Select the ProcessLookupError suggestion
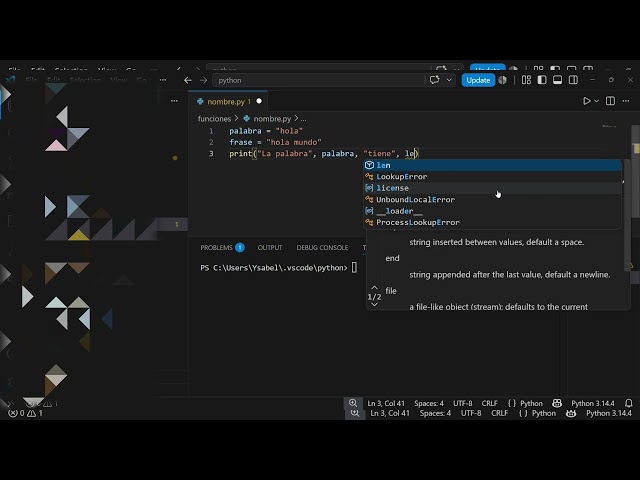Screen dimensions: 640x480 [x=493, y=222]
